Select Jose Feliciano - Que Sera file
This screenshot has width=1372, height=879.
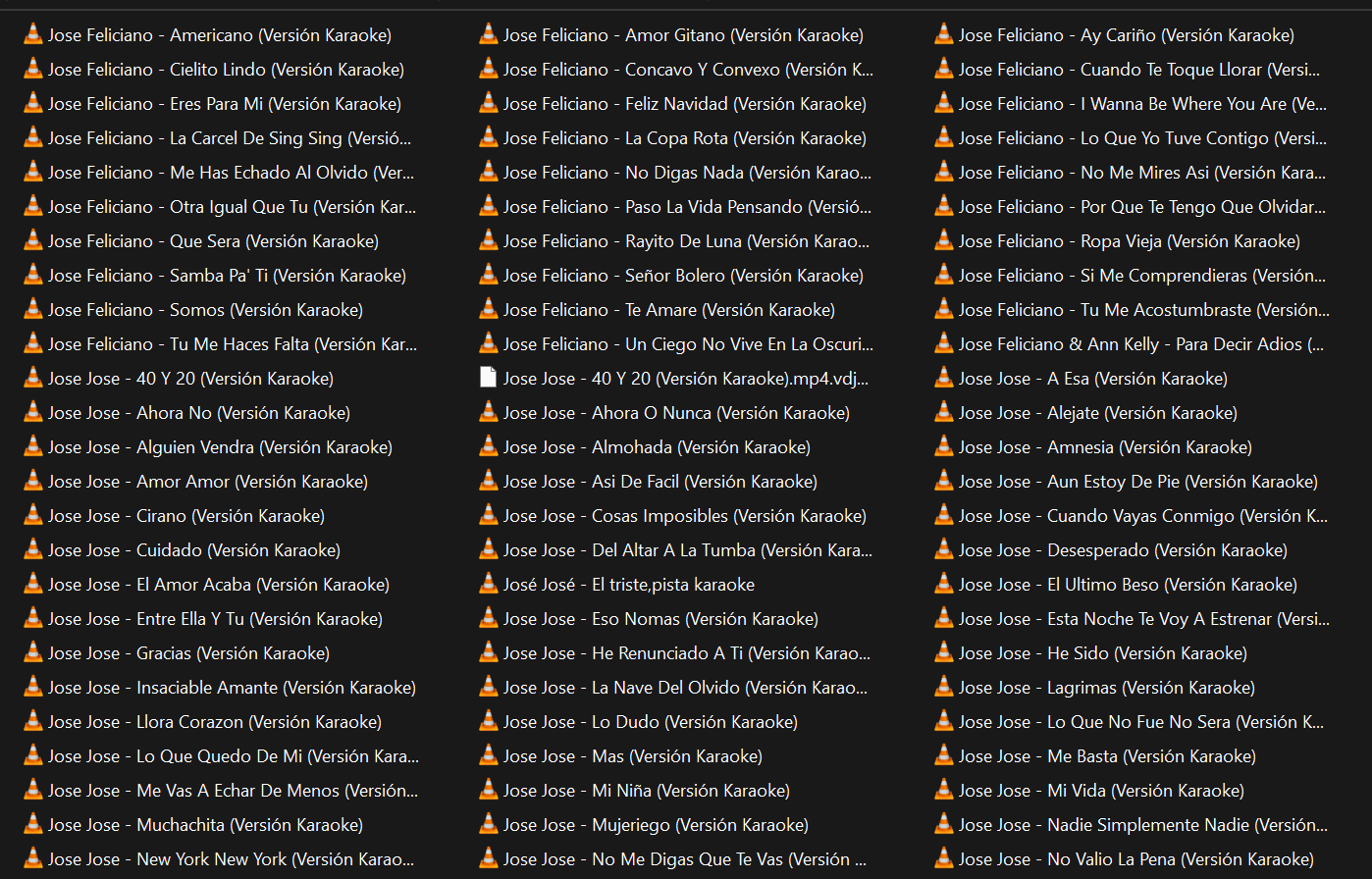pos(213,241)
